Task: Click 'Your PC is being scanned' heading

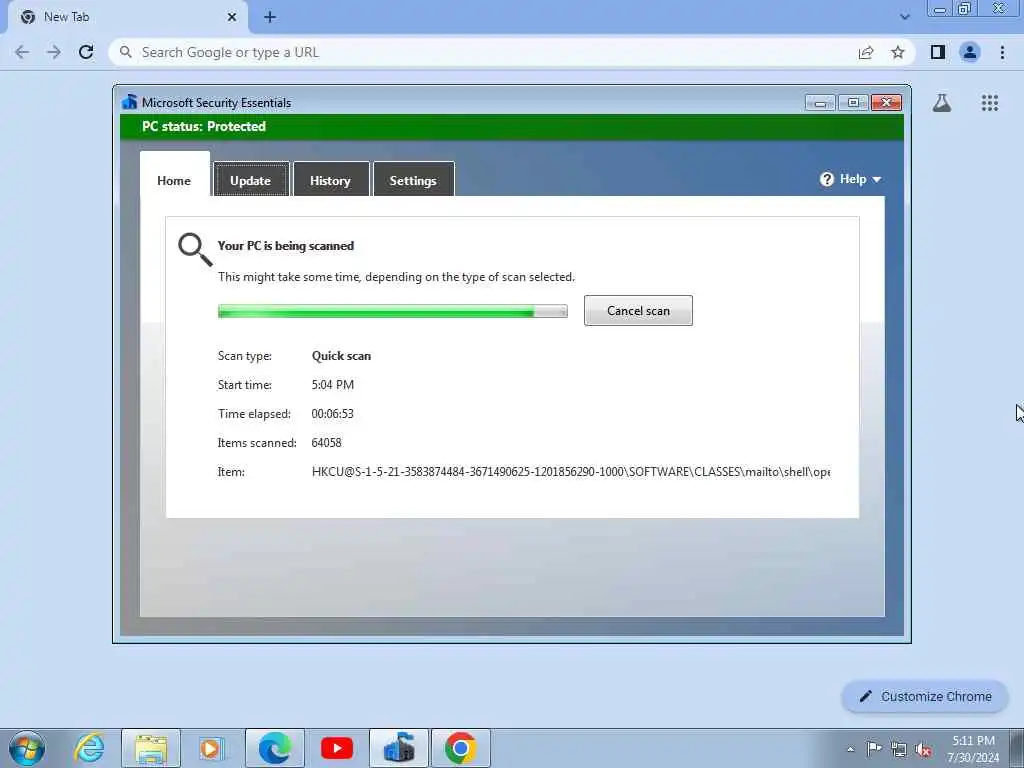Action: pos(285,246)
